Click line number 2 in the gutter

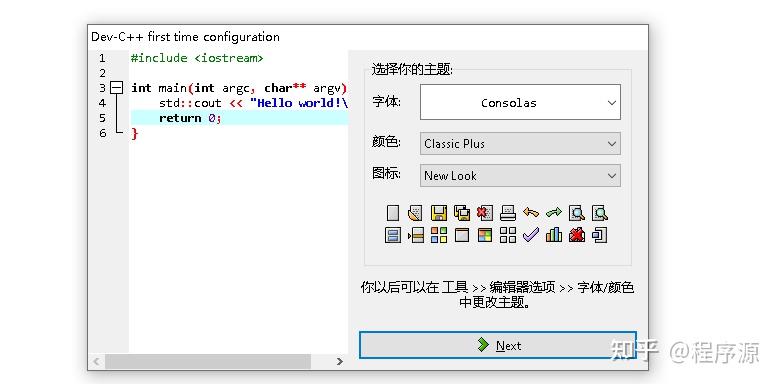(102, 73)
